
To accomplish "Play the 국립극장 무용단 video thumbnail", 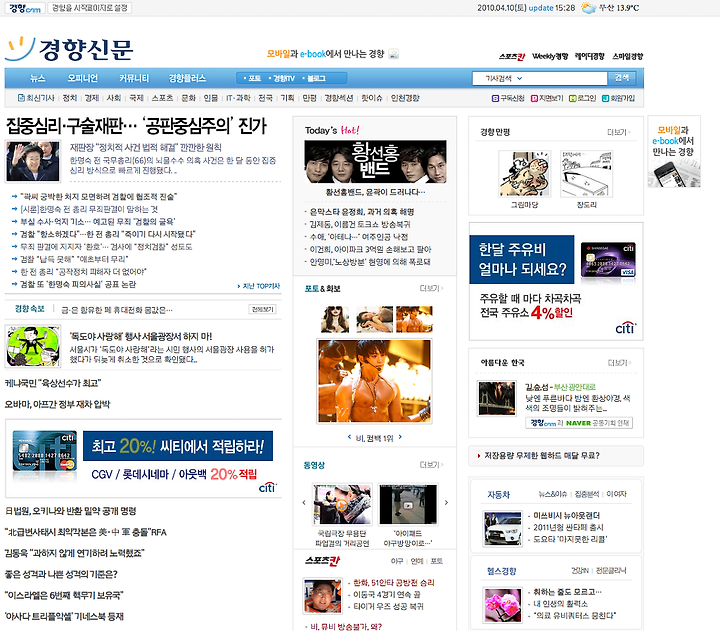I will (x=342, y=504).
